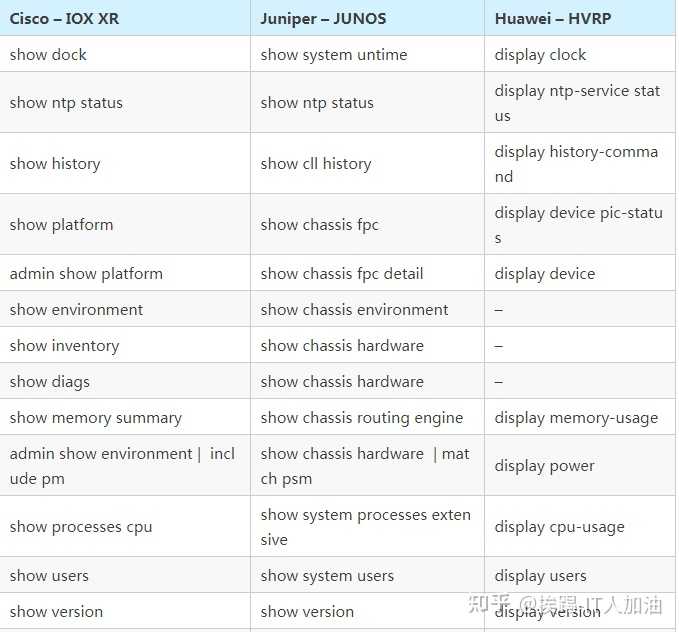The image size is (679, 632).
Task: Click the 'show diags' cell
Action: (125, 381)
